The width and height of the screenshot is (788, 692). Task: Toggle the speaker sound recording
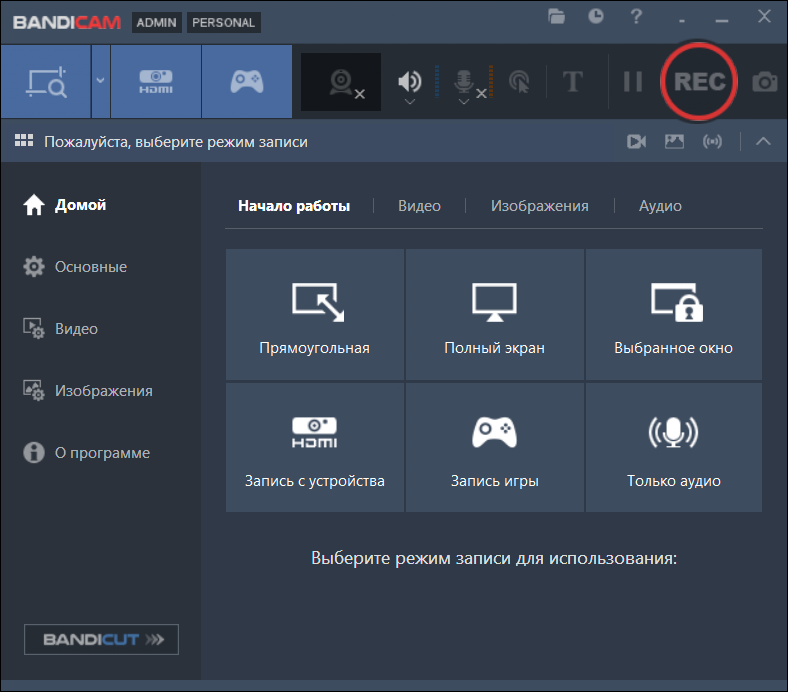pos(410,81)
